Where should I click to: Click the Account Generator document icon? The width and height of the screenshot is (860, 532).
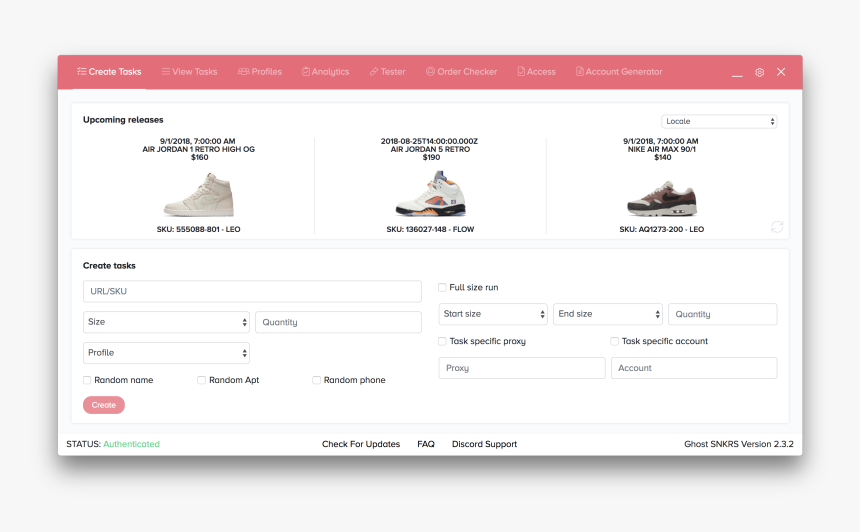(579, 71)
